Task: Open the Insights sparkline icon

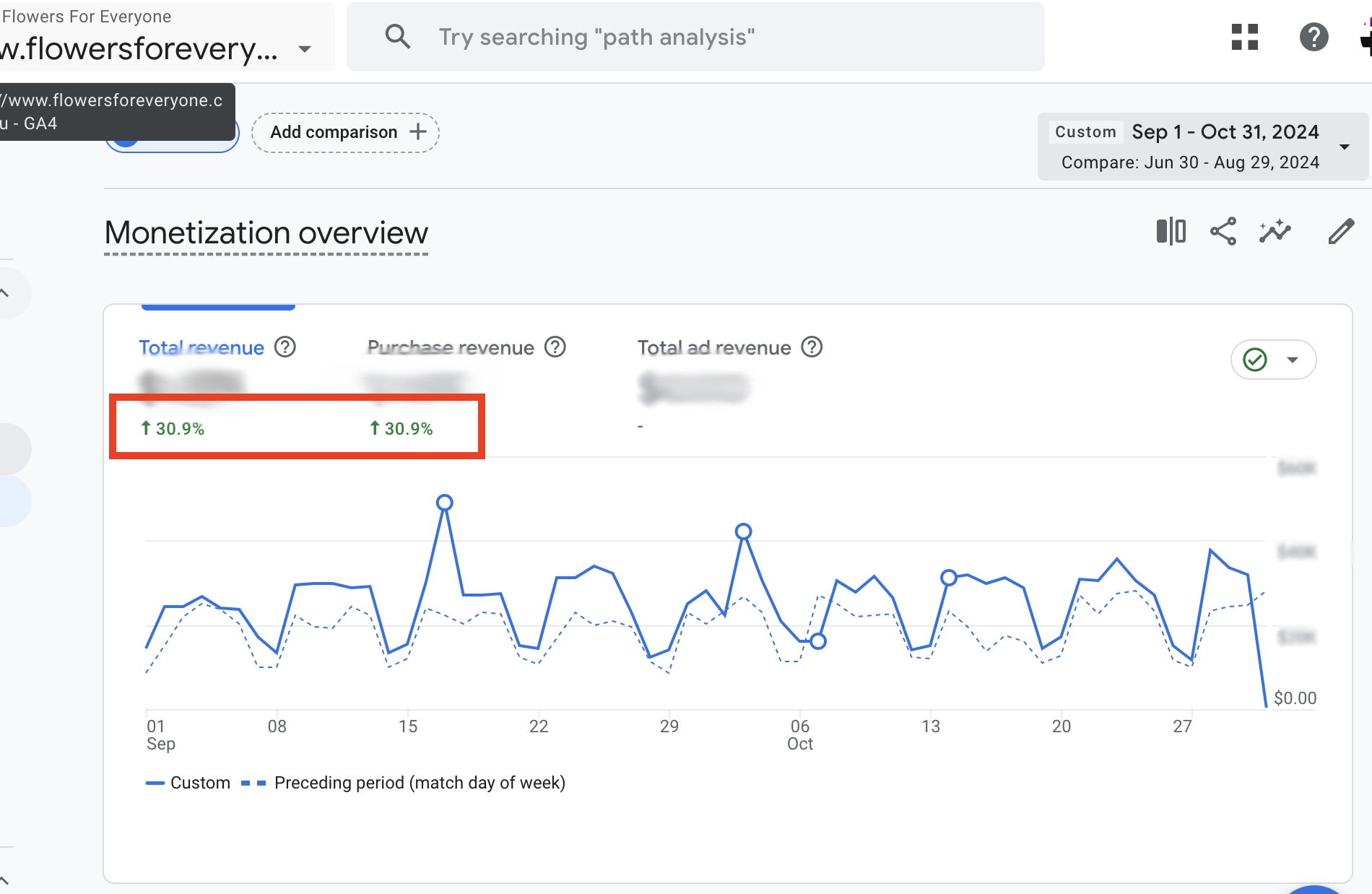Action: [x=1275, y=232]
